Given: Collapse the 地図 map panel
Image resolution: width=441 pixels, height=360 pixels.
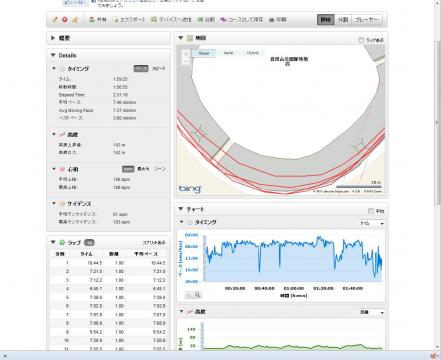Looking at the screenshot, I should 181,38.
